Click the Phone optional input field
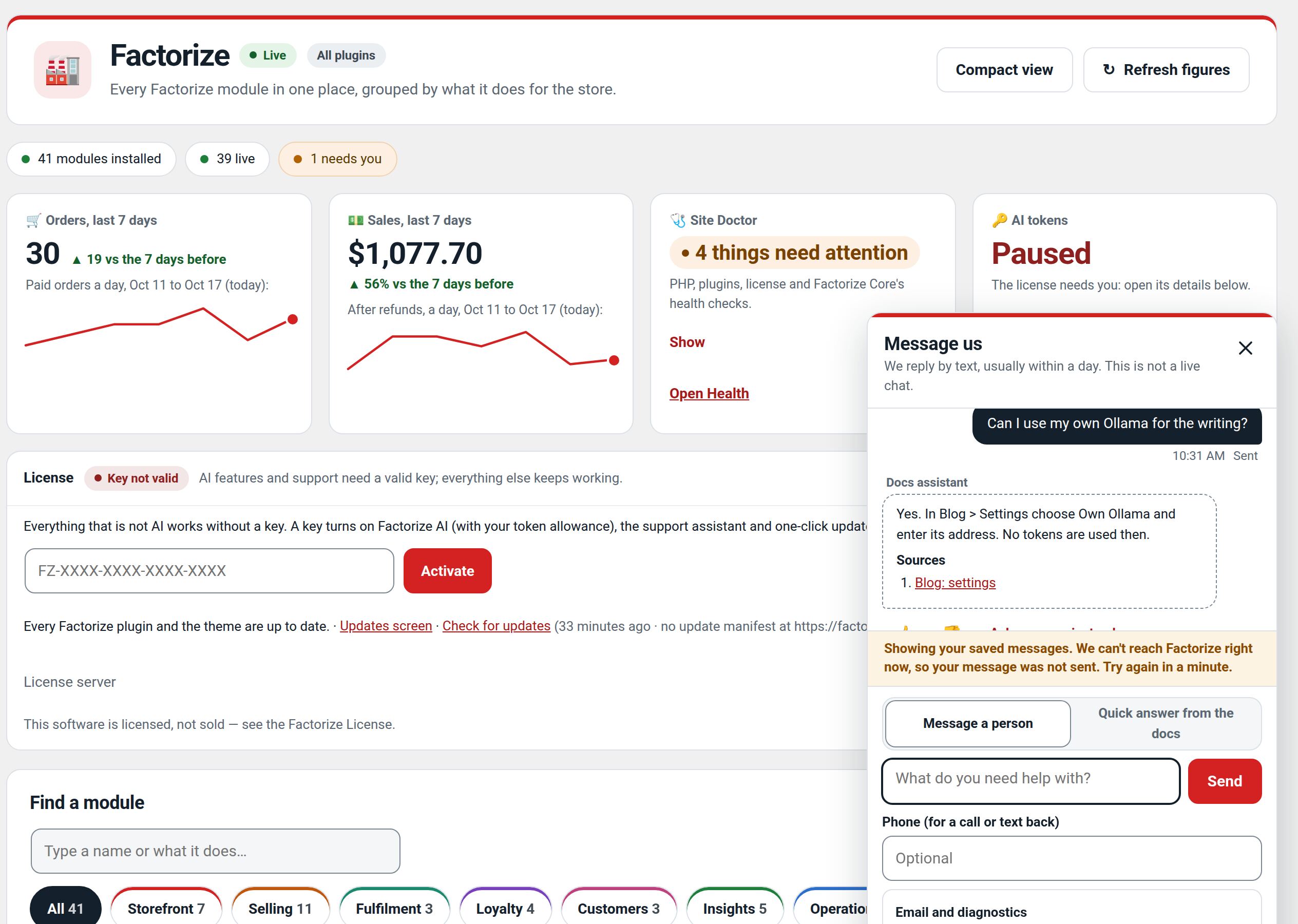This screenshot has height=924, width=1298. point(1072,858)
